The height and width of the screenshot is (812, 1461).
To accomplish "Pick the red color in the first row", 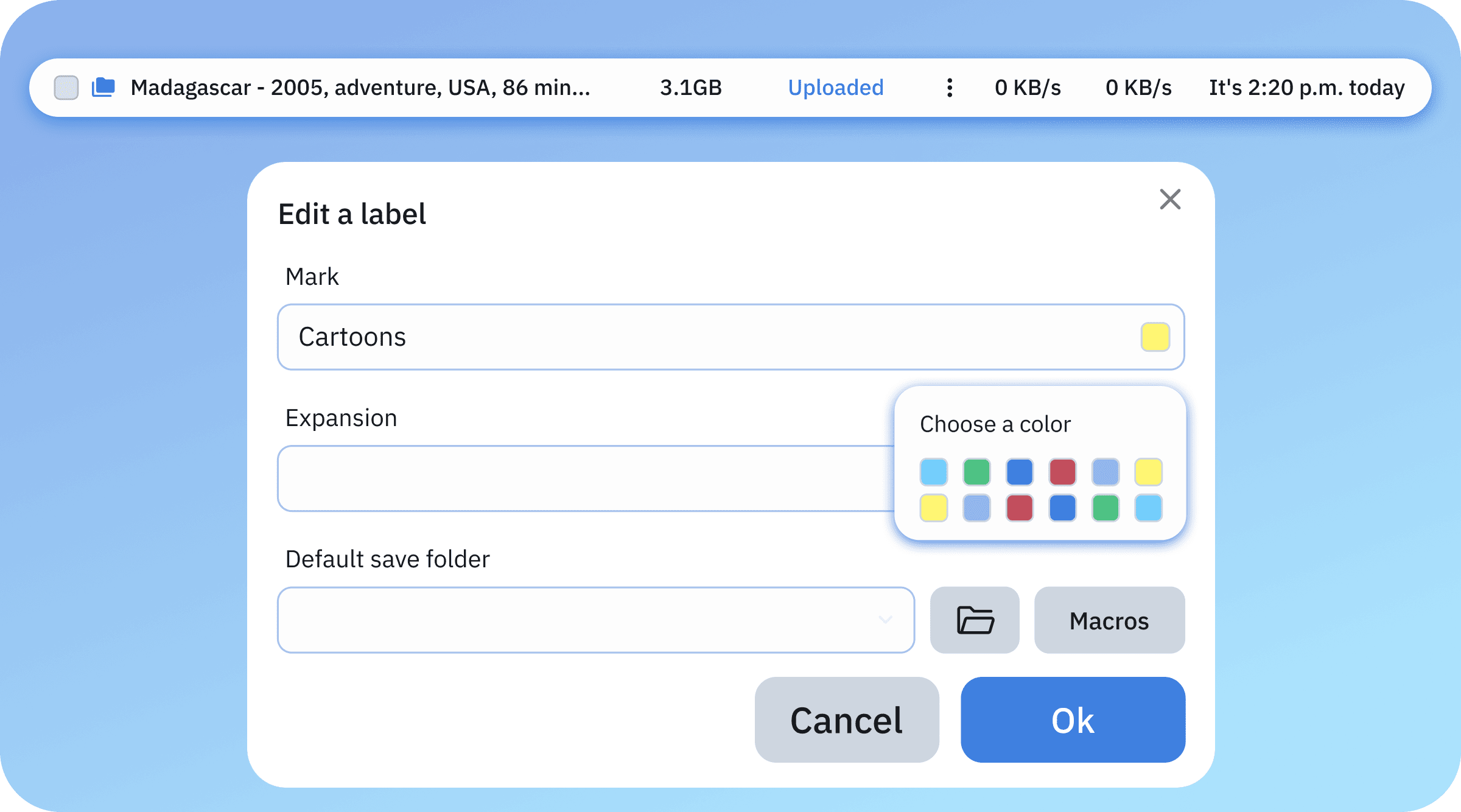I will [1062, 472].
